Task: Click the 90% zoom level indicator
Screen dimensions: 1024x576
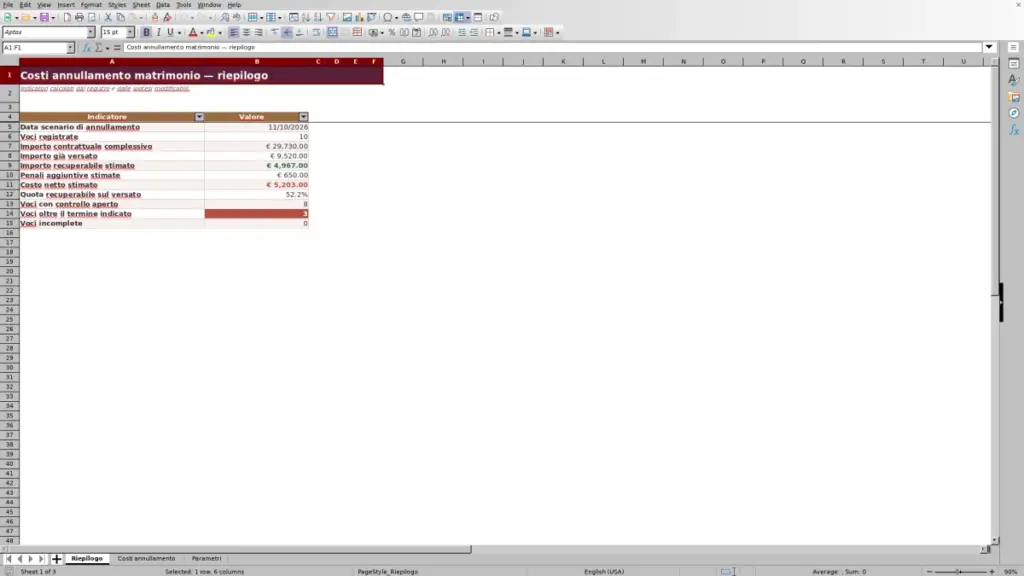Action: [x=1011, y=571]
